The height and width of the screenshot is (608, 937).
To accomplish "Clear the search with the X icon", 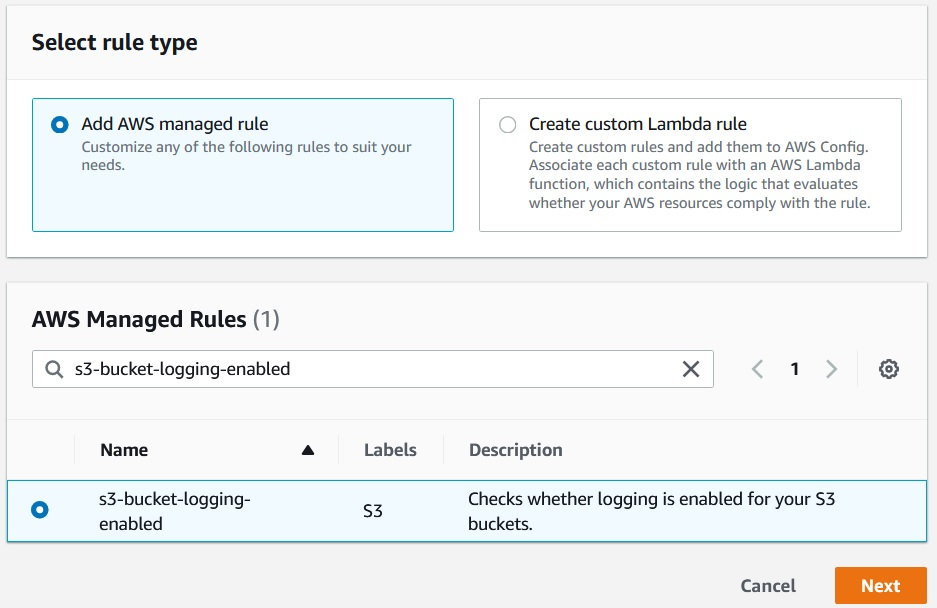I will click(x=690, y=369).
